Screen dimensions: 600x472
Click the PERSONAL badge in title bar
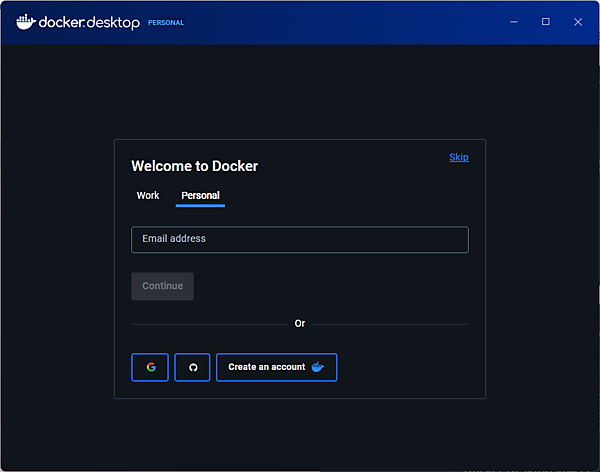(x=166, y=22)
